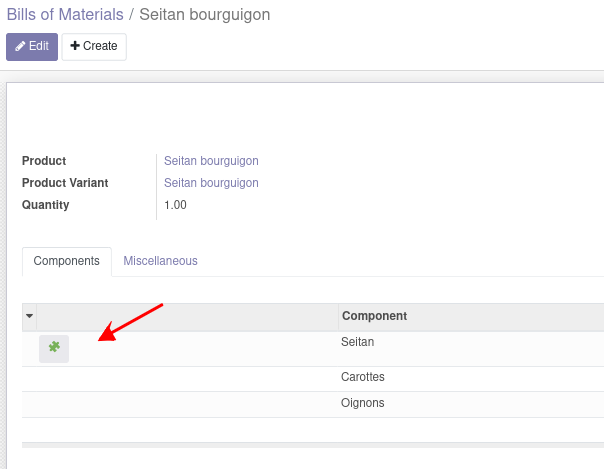604x469 pixels.
Task: Click the Product Variant field label
Action: [x=65, y=183]
